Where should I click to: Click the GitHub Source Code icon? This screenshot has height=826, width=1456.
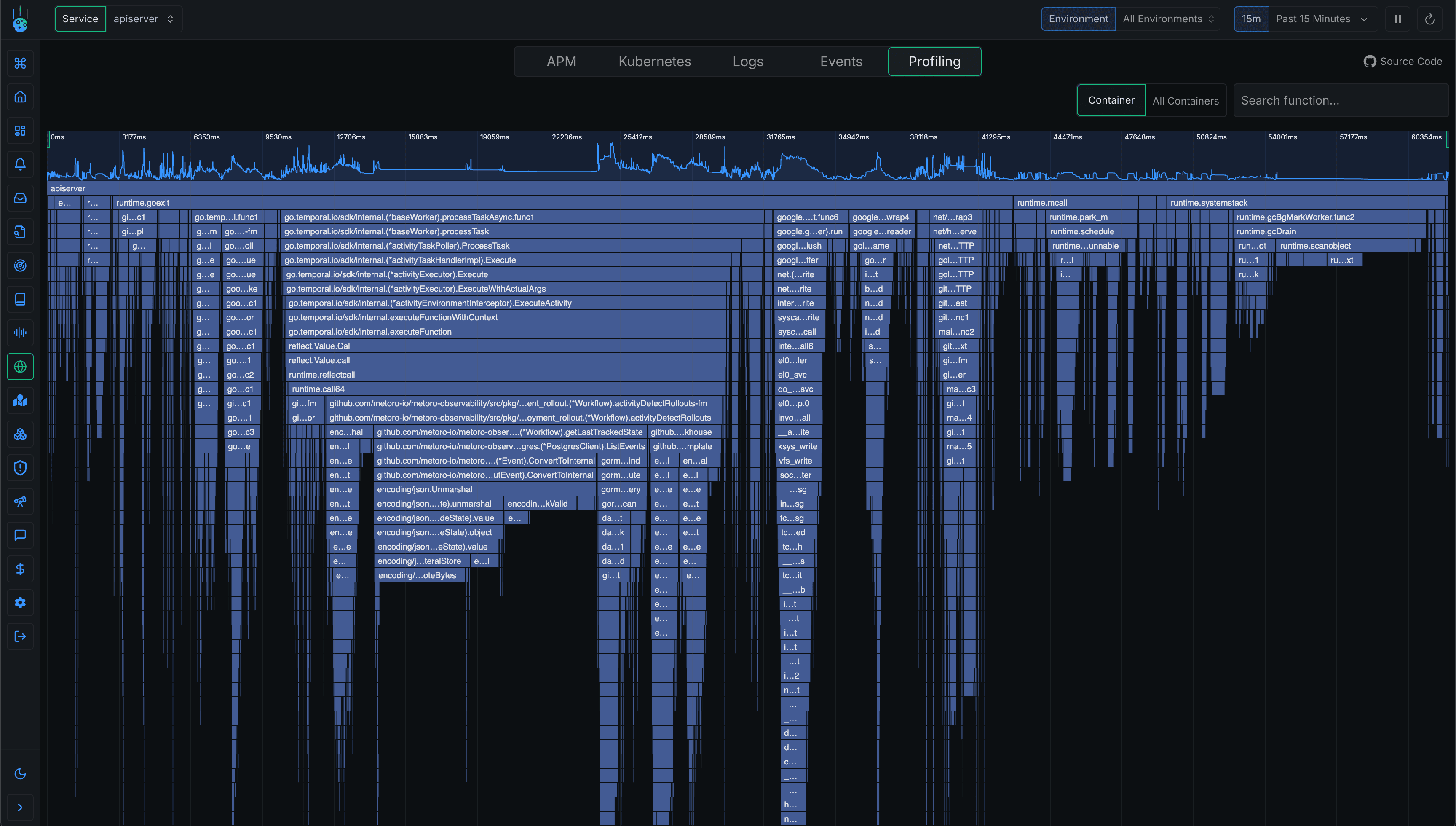[x=1371, y=61]
